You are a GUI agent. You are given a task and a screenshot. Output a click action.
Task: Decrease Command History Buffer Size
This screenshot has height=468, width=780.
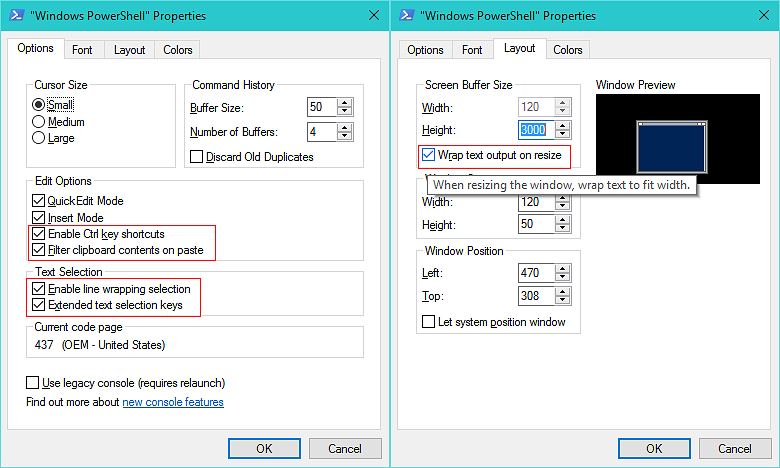pos(345,111)
